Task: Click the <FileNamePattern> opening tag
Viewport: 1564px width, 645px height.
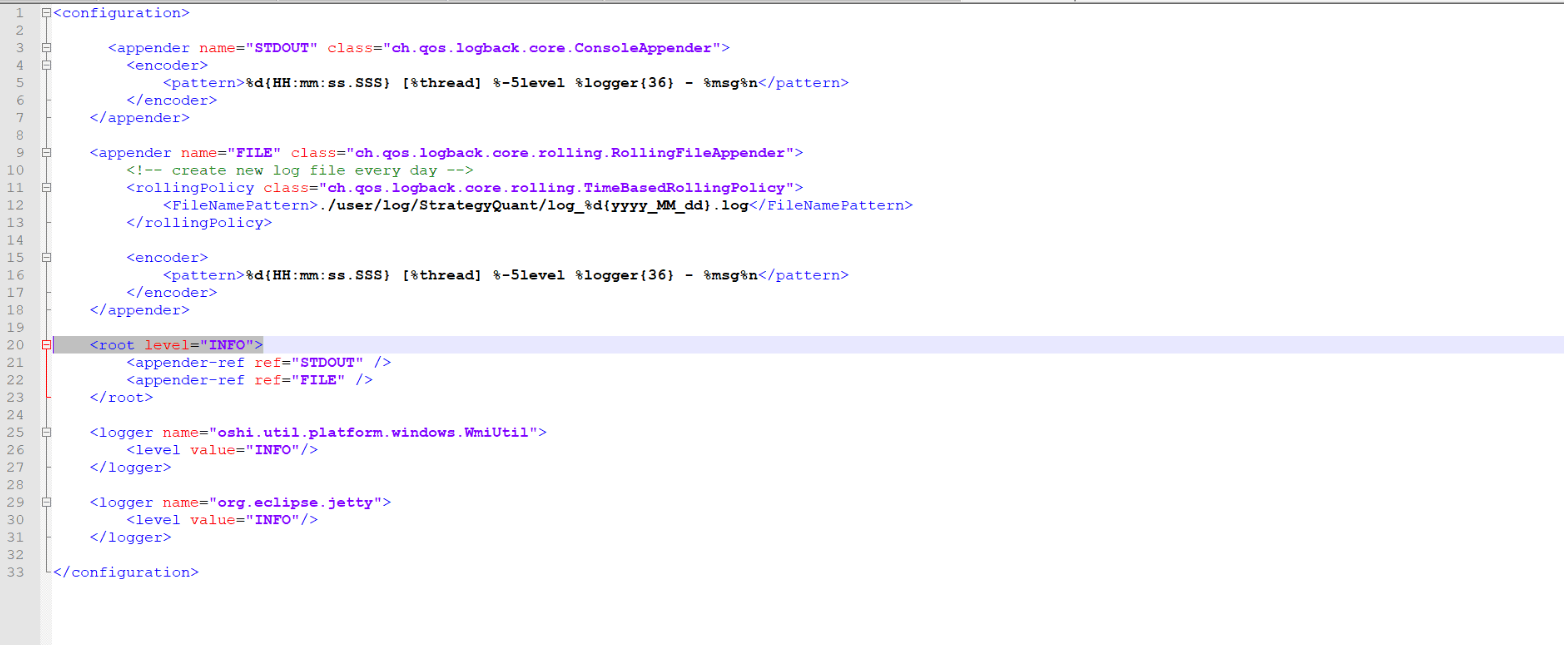Action: (x=240, y=205)
